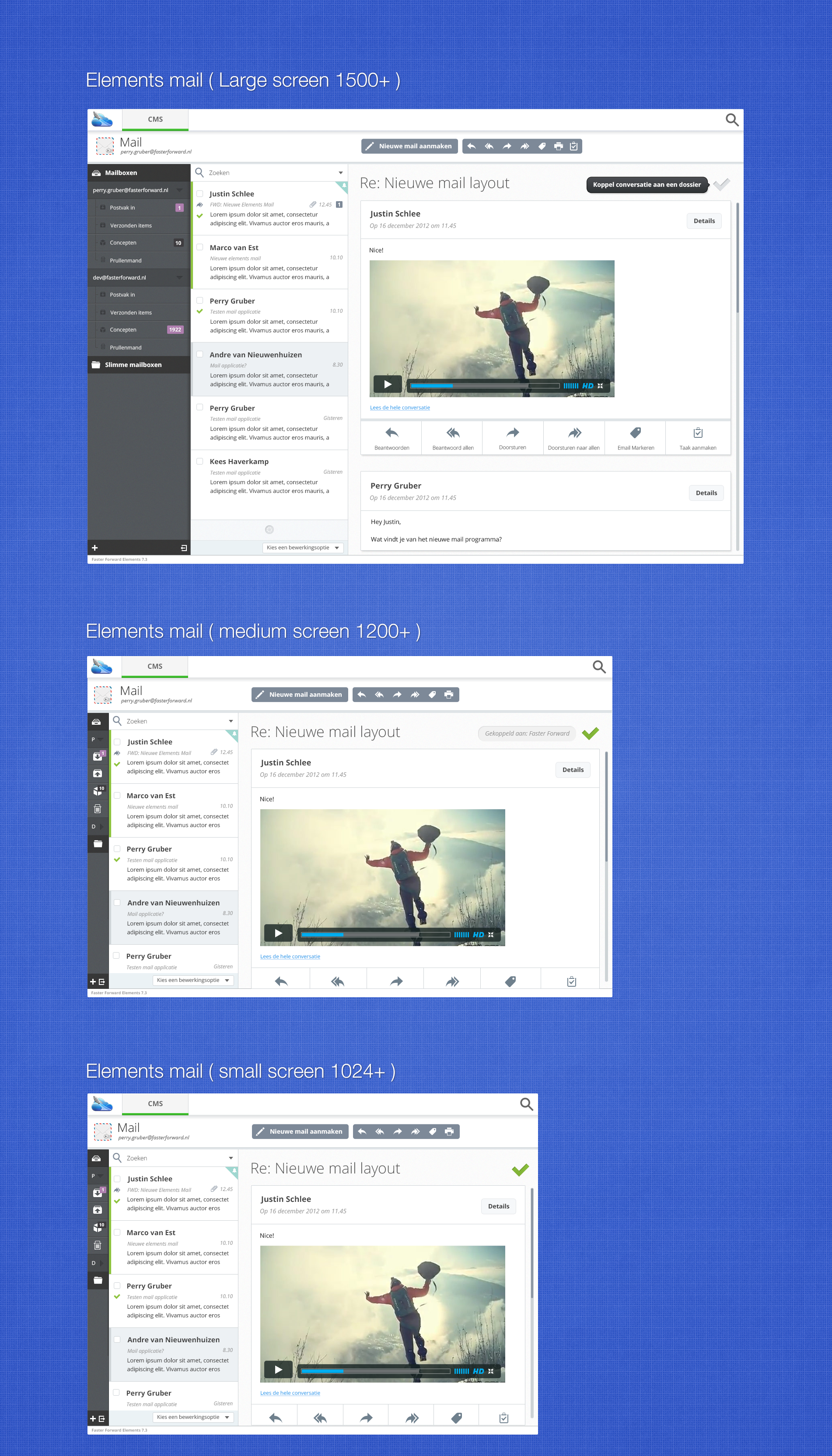
Task: Click Zoeken search field in large screen list
Action: point(270,173)
